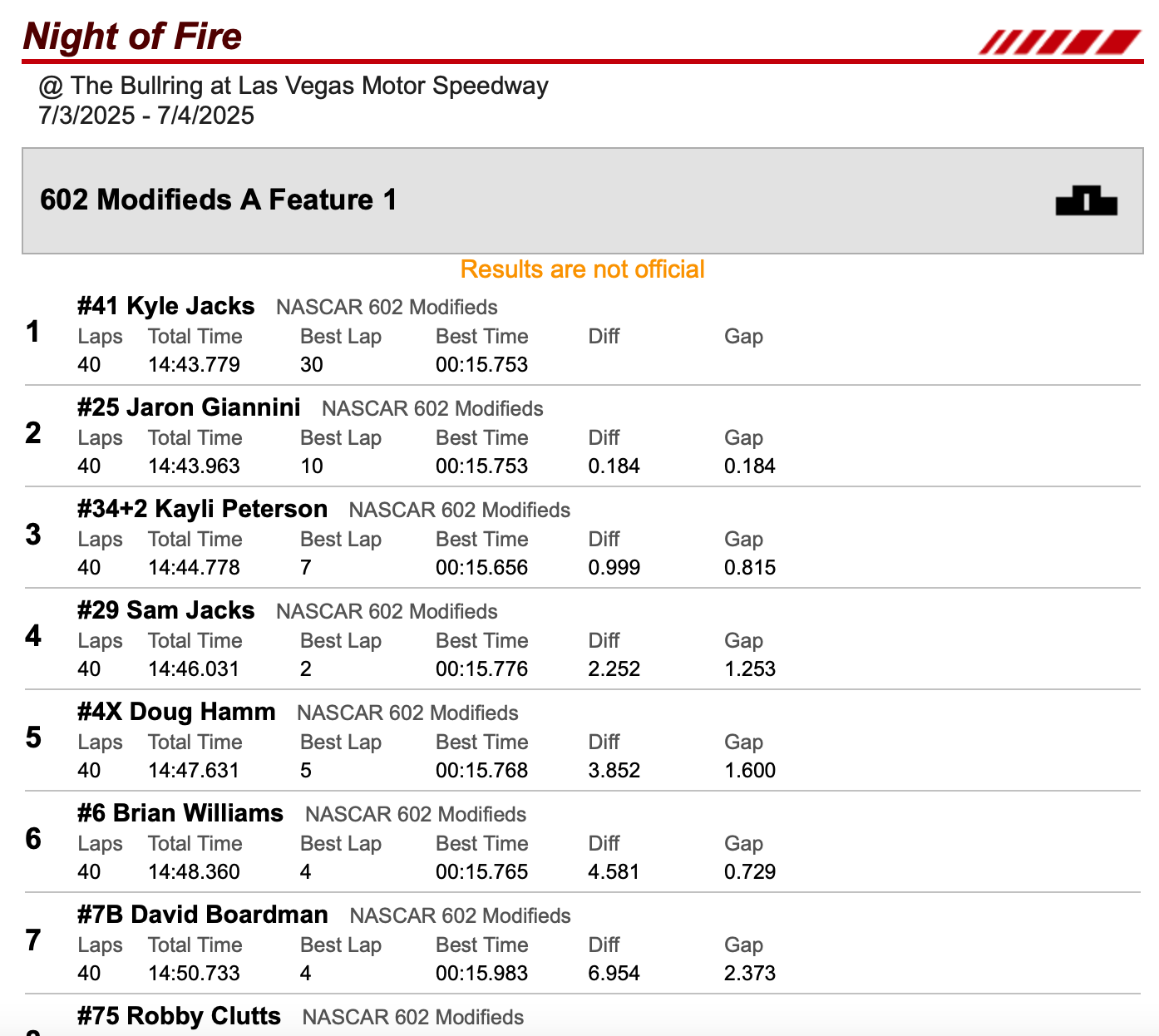Click the podium icon in feature header
Viewport: 1159px width, 1036px height.
click(1086, 200)
